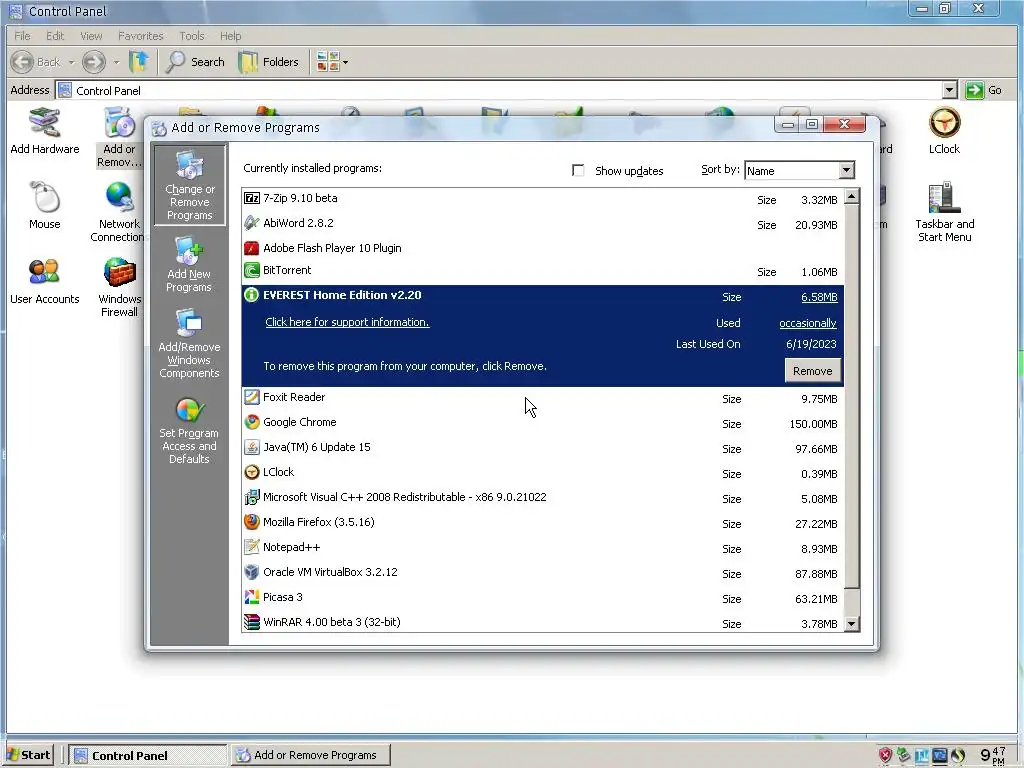This screenshot has height=768, width=1024.
Task: Click the Oracle VM VirtualBox icon
Action: coord(251,572)
